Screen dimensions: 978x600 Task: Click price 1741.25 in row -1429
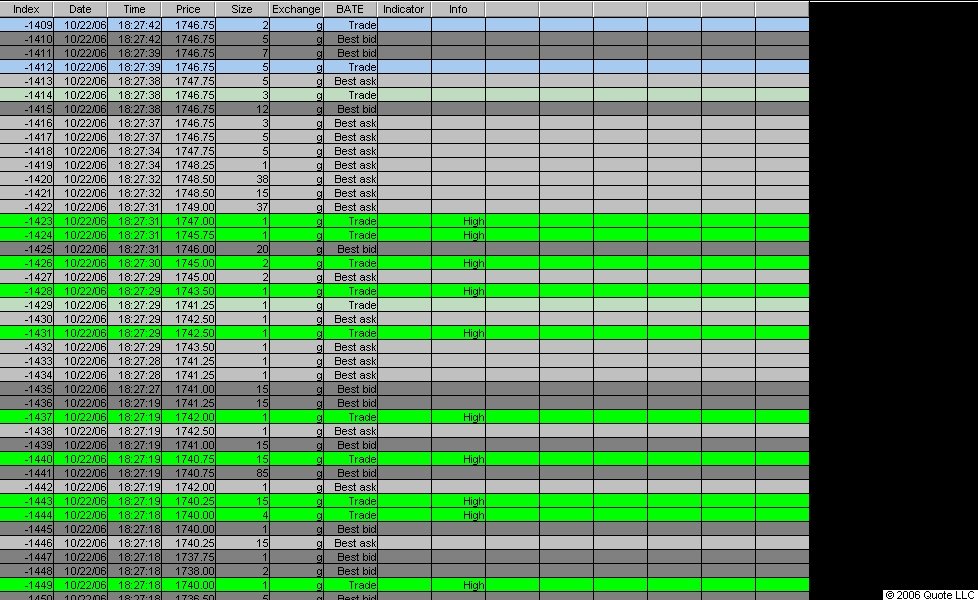coord(188,305)
